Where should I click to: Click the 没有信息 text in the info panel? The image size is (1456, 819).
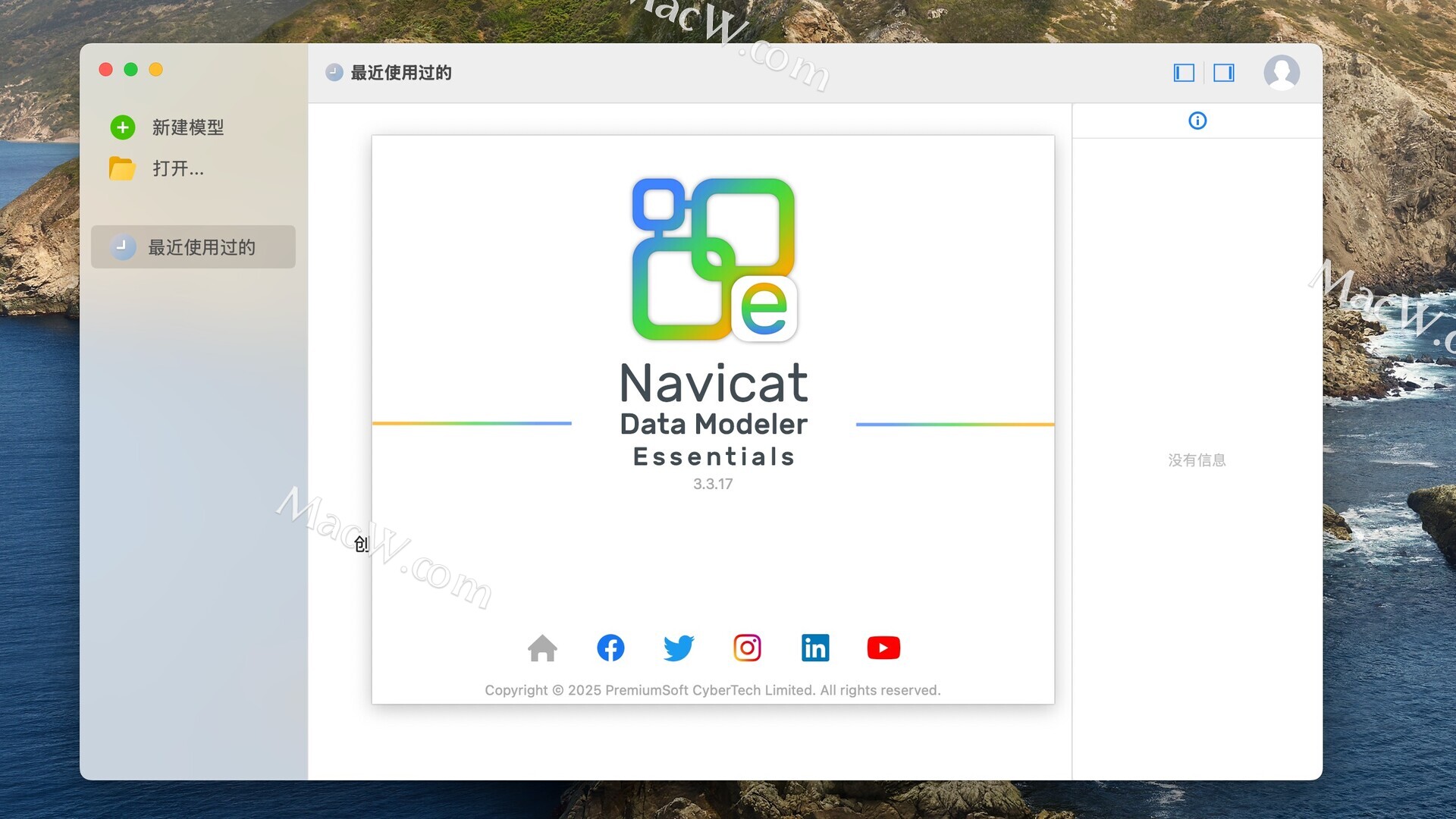coord(1197,460)
